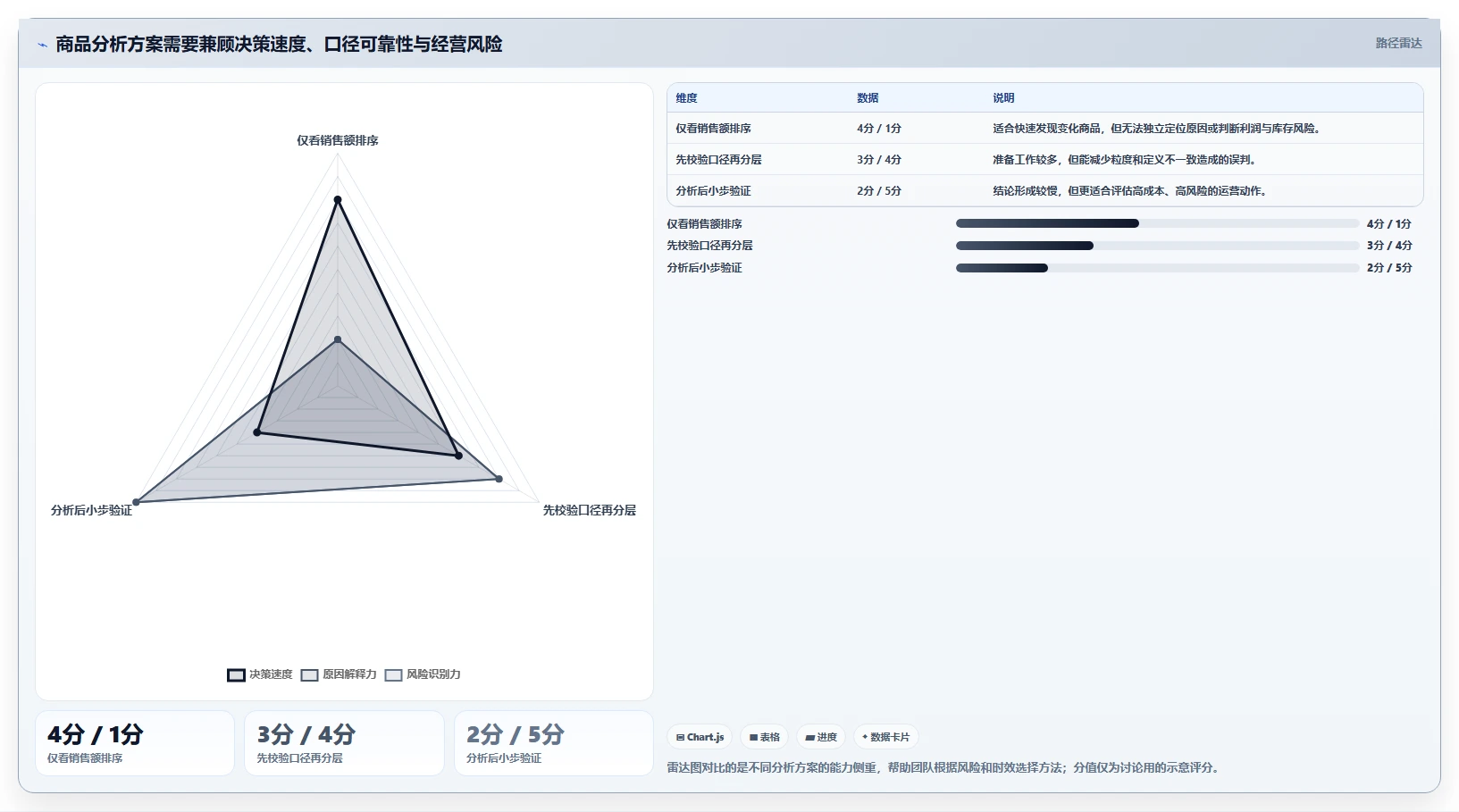The width and height of the screenshot is (1459, 812).
Task: Toggle the 决策速度 legend item
Action: 260,674
